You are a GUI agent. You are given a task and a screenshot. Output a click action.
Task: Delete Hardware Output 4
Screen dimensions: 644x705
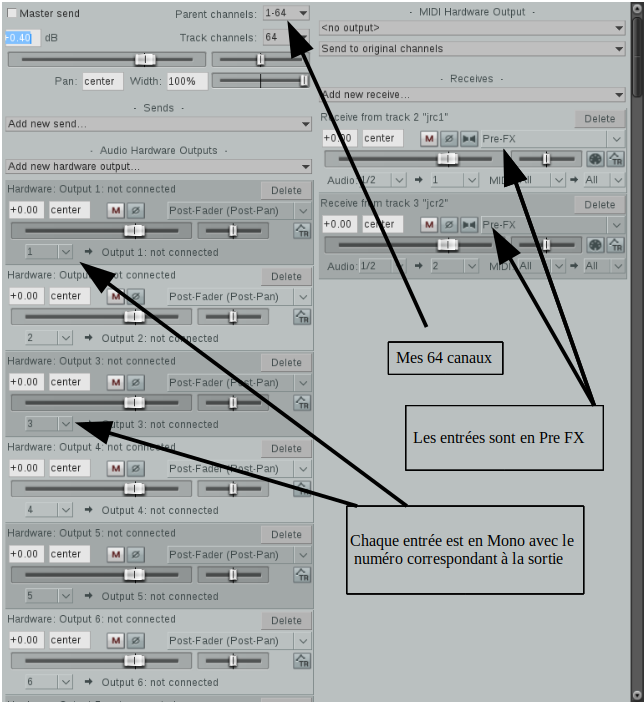point(286,448)
